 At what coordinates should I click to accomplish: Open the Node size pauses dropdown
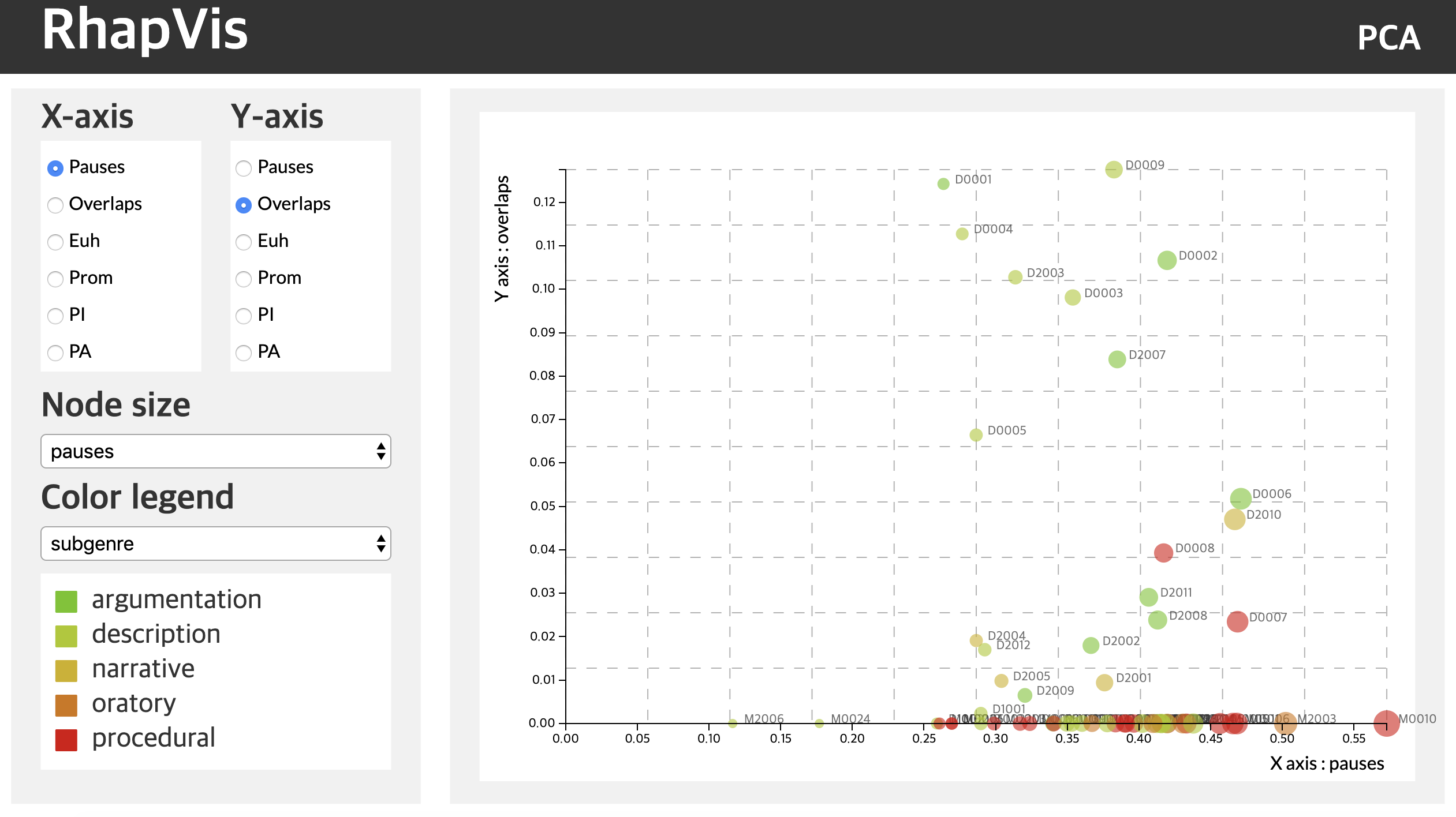[215, 451]
